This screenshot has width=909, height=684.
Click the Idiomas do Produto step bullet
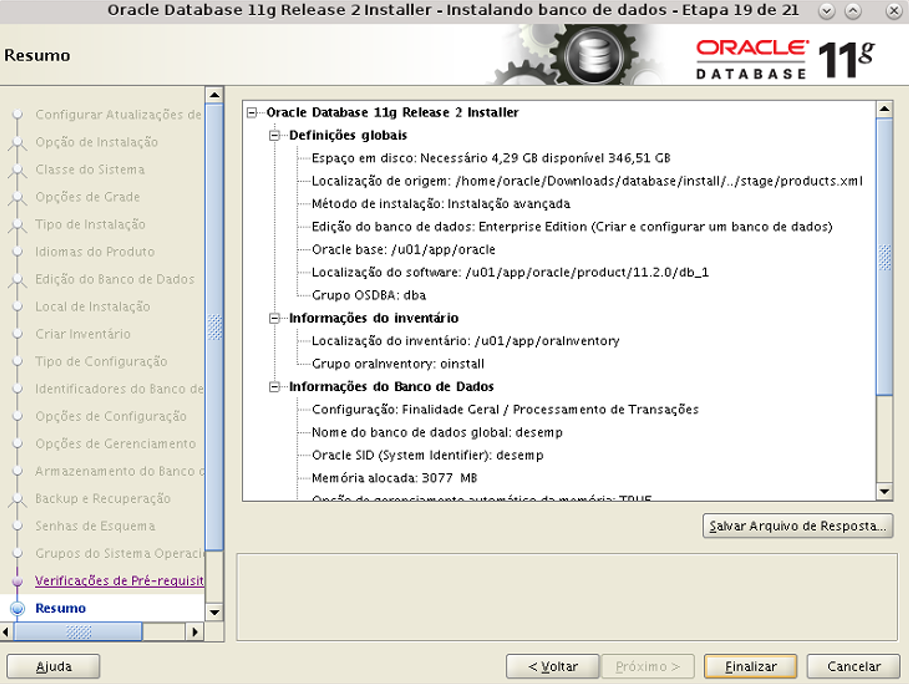[x=17, y=252]
